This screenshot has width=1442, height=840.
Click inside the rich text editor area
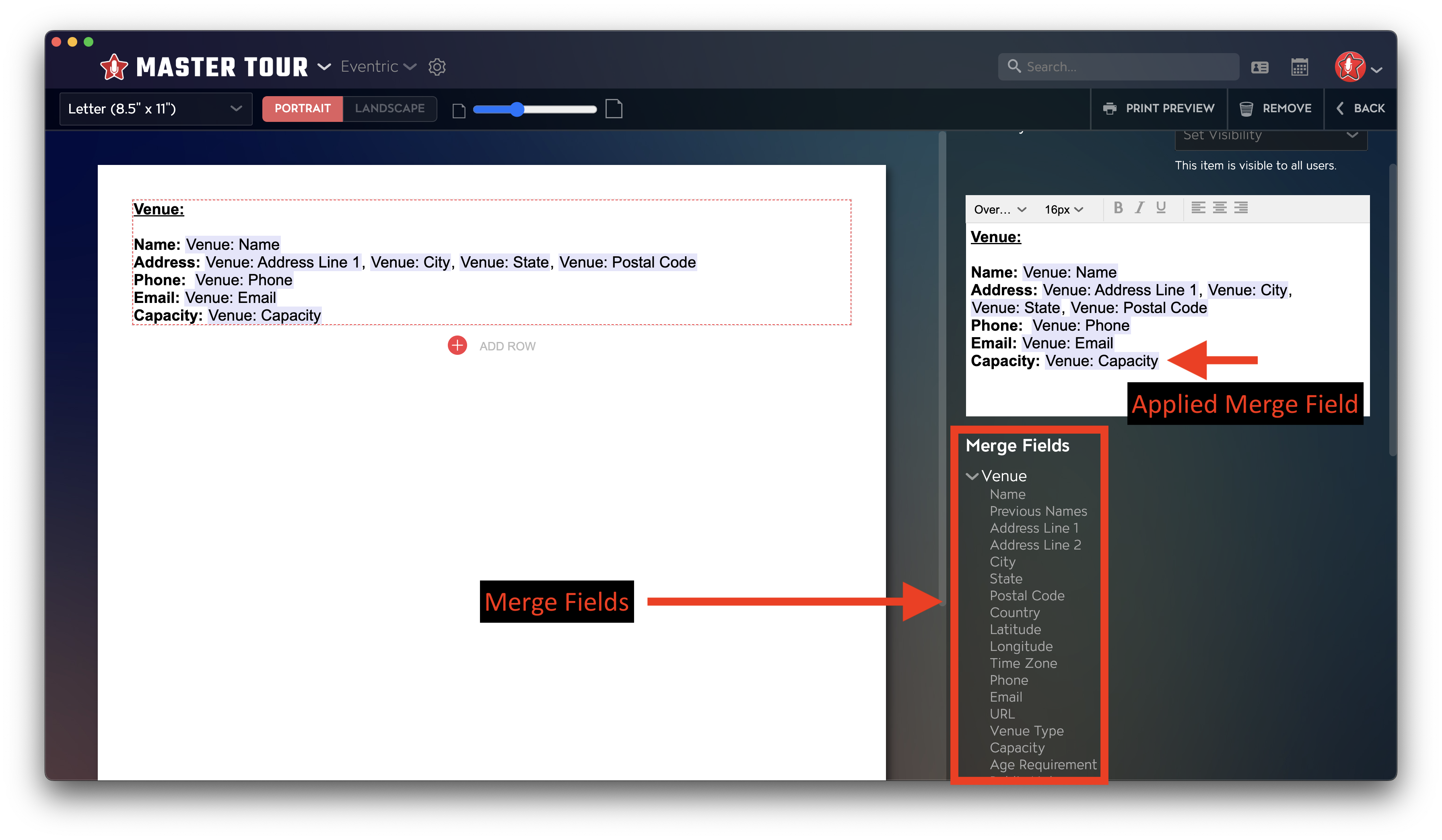[1167, 319]
